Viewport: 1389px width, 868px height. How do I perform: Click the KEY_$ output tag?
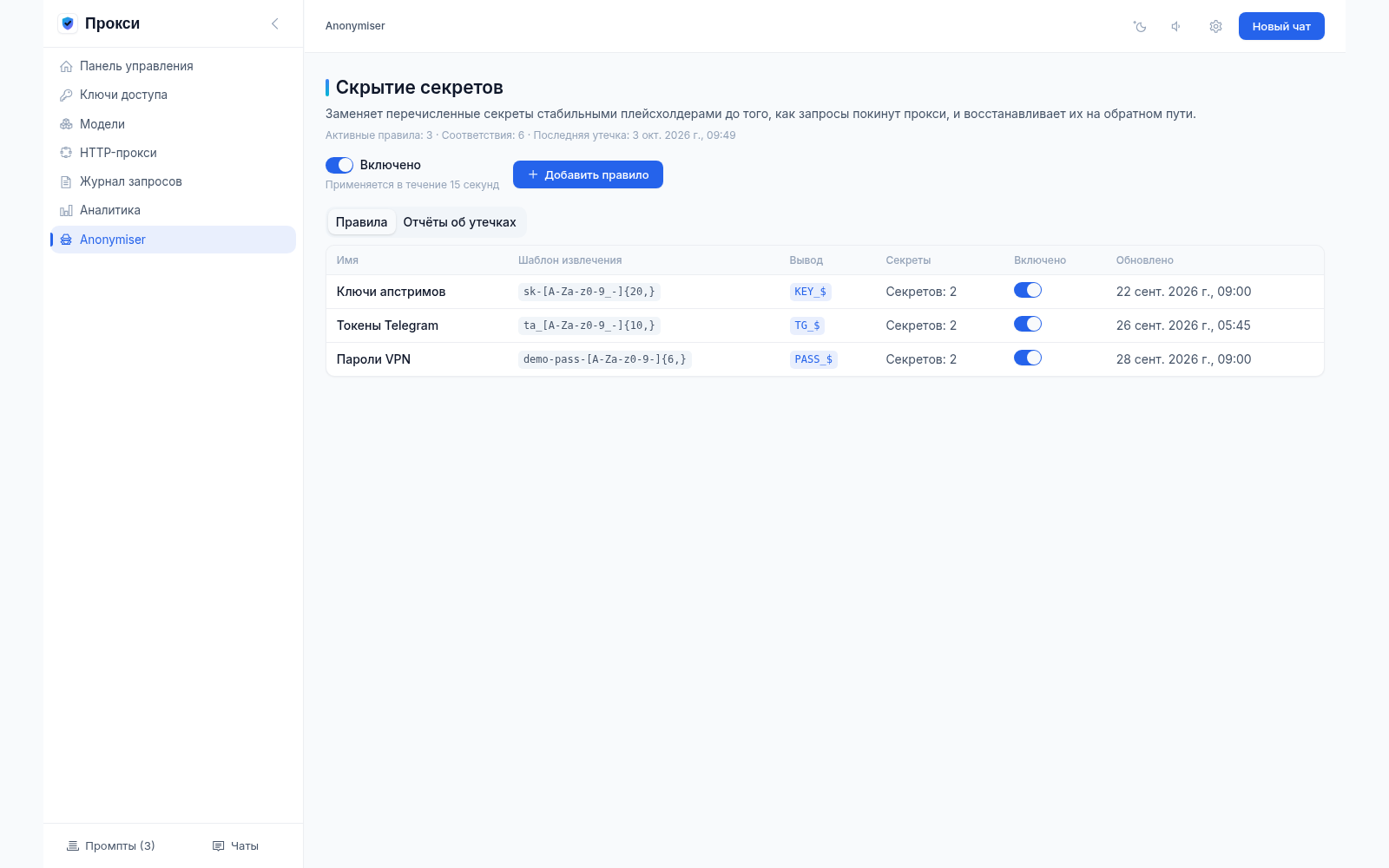[811, 292]
